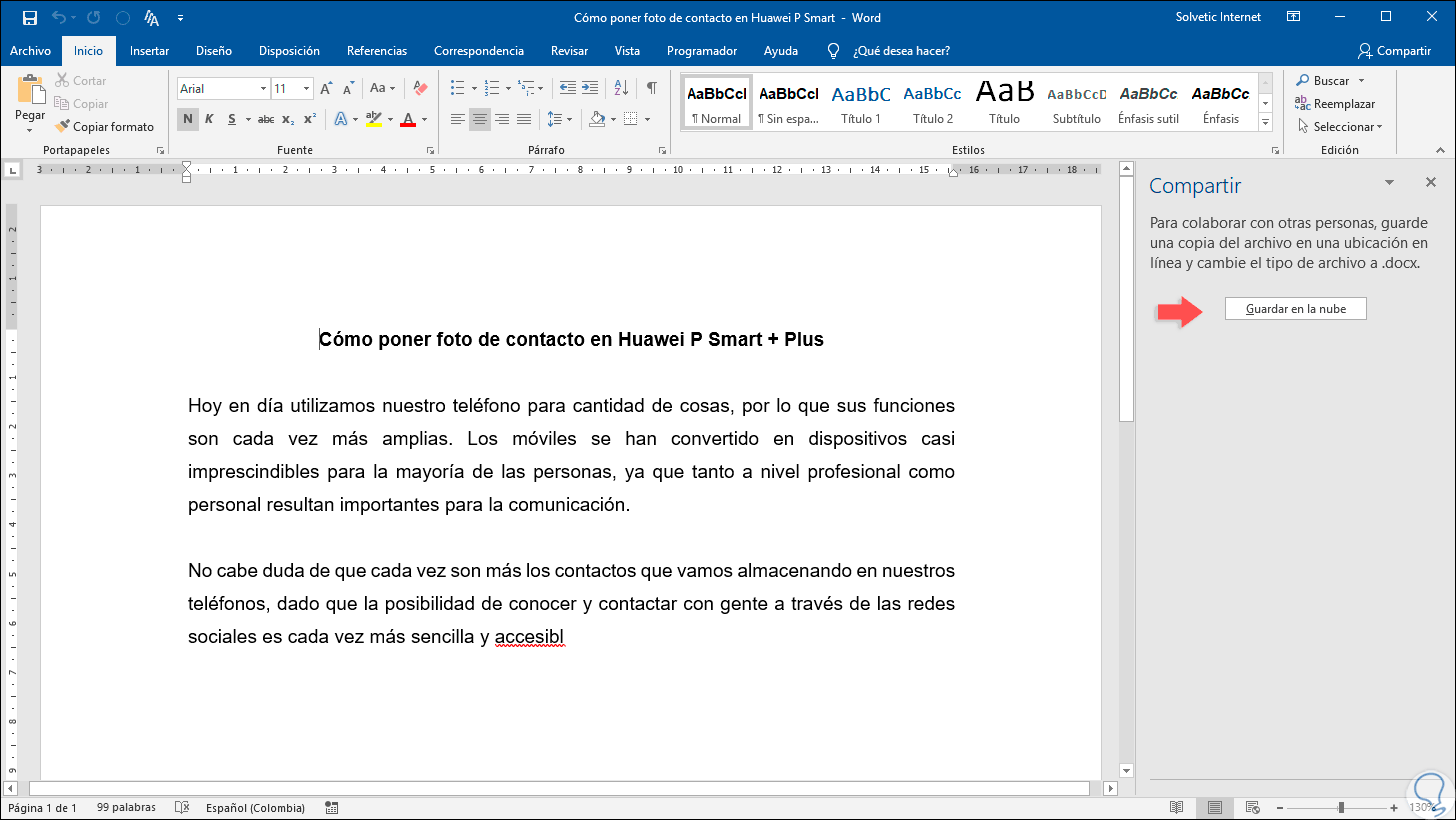
Task: Open the Arial font name dropdown
Action: (x=263, y=89)
